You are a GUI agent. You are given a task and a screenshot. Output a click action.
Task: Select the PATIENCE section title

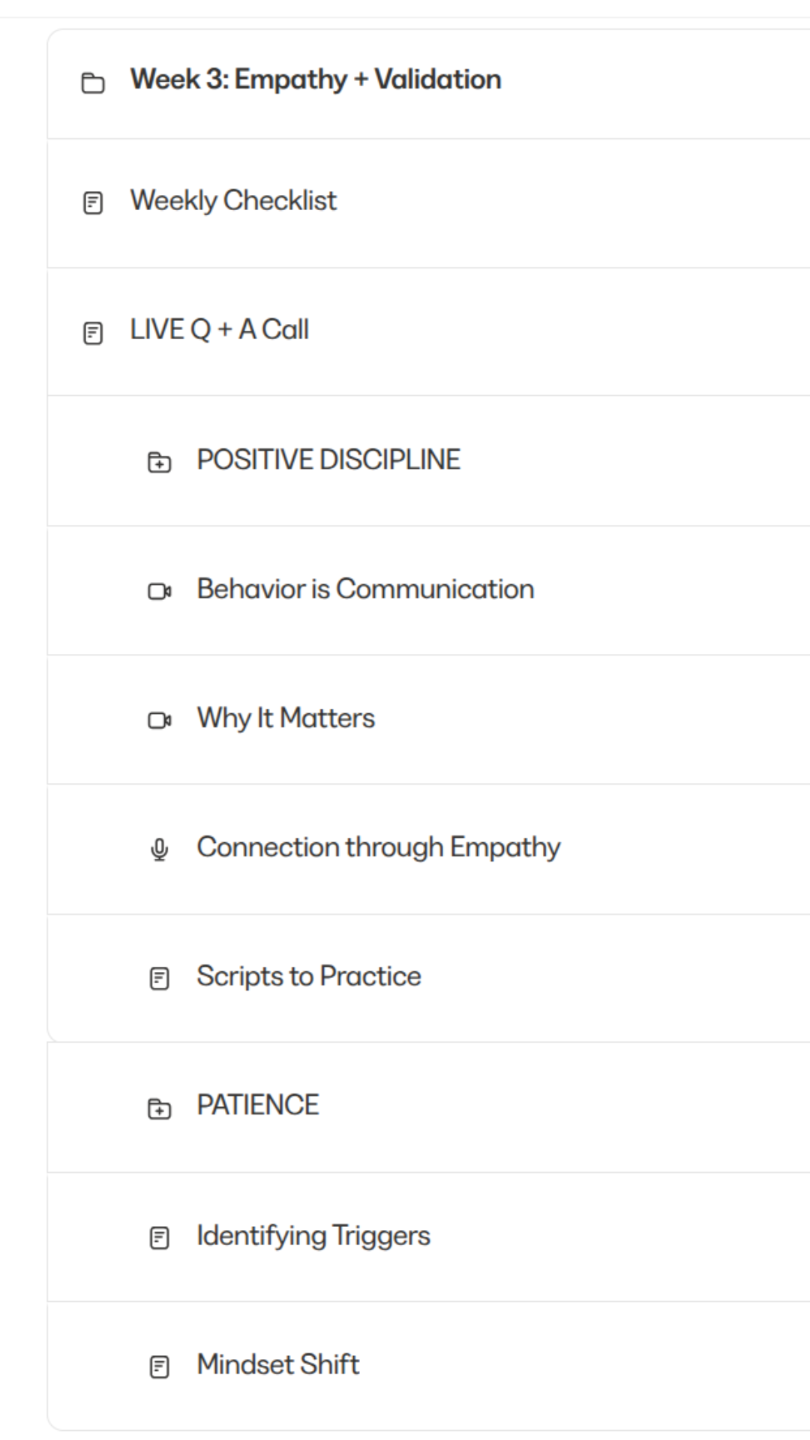click(257, 1105)
